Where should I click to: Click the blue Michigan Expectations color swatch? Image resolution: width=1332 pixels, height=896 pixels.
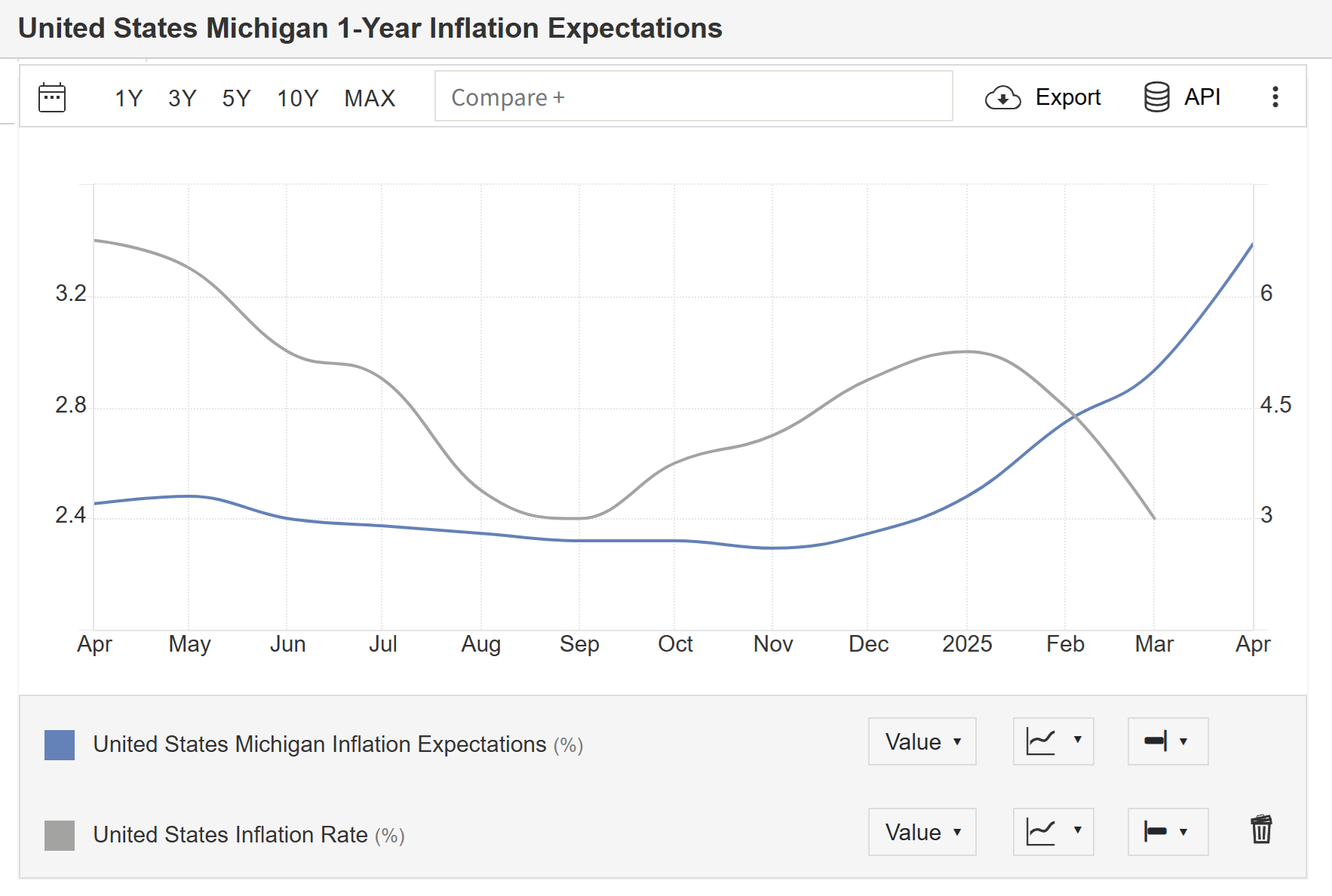(60, 744)
